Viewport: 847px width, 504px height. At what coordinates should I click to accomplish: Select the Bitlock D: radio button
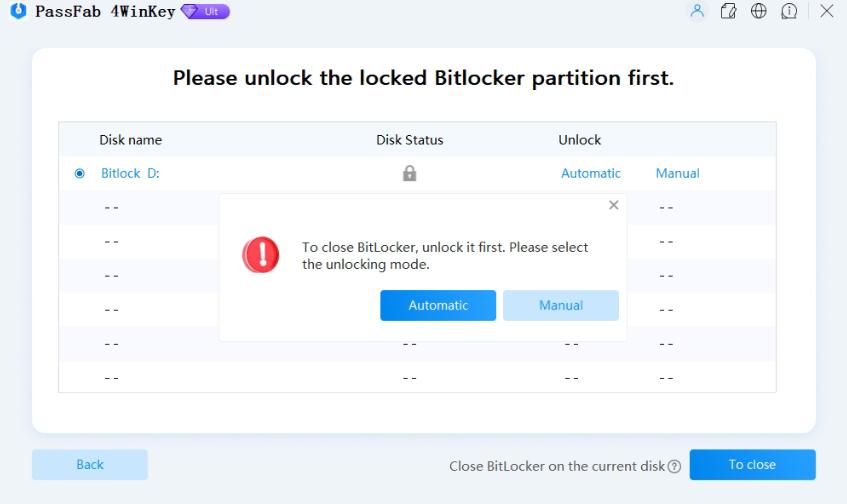click(80, 173)
